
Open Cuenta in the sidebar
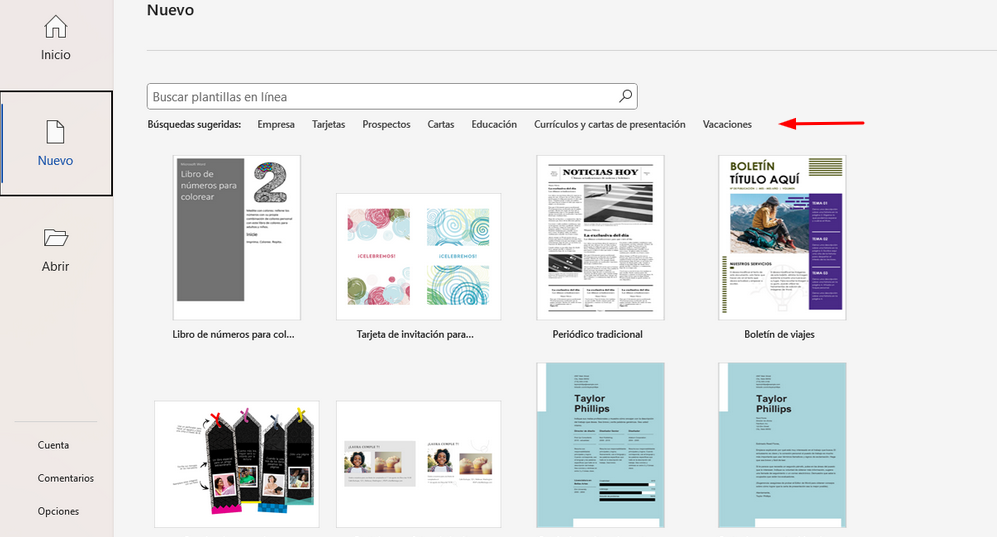pyautogui.click(x=53, y=445)
